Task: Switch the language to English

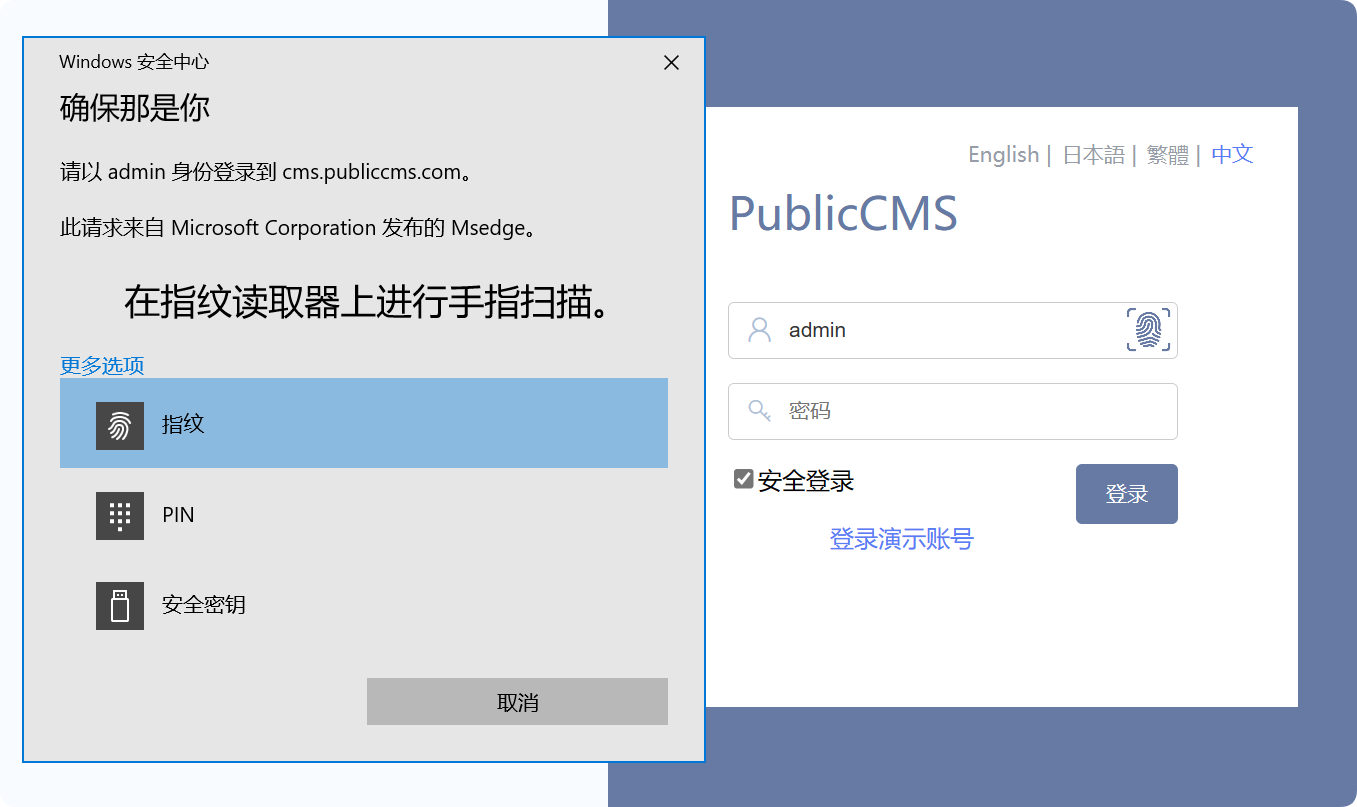Action: tap(1003, 154)
